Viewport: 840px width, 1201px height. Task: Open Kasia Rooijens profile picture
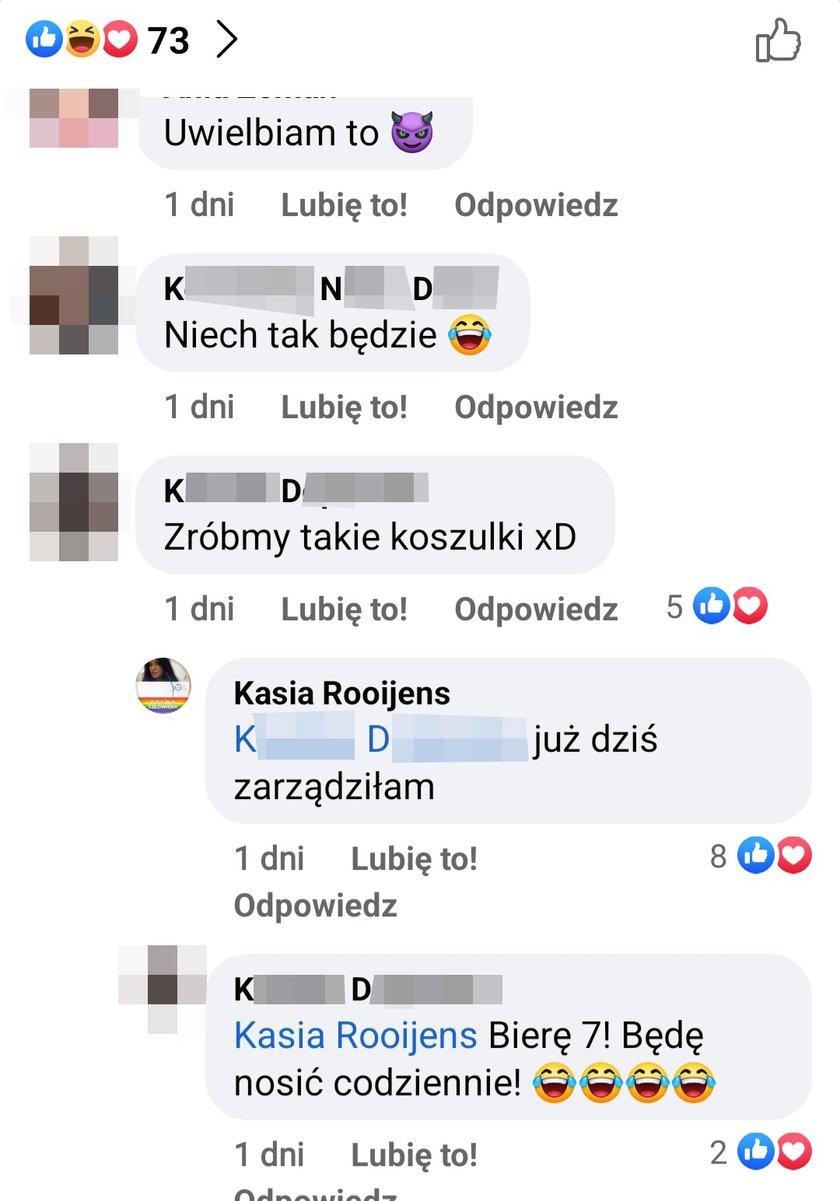163,686
